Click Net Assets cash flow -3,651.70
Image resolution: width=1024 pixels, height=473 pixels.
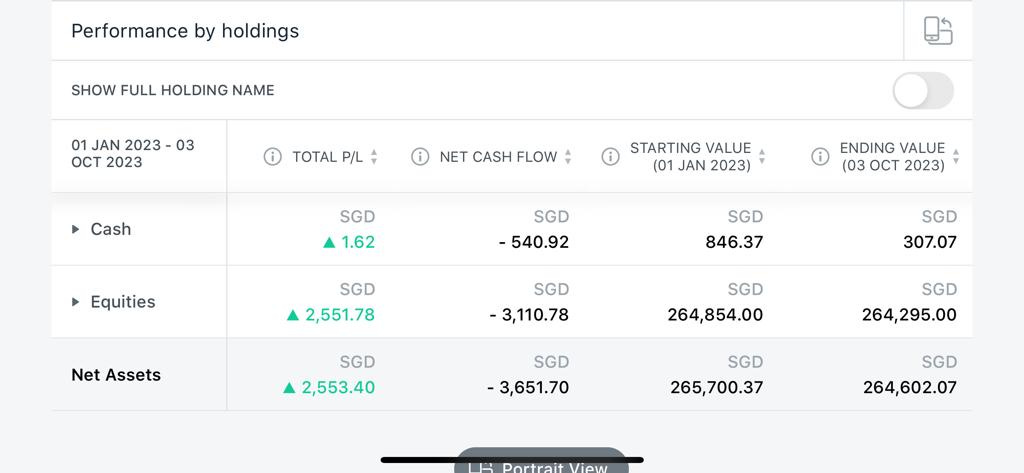(x=528, y=387)
